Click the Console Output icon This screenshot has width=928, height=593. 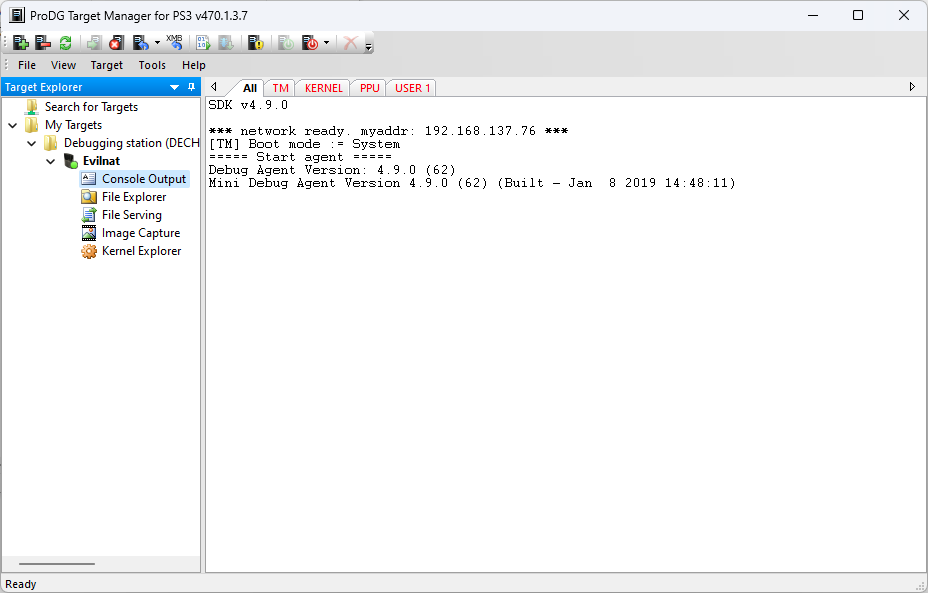click(89, 179)
